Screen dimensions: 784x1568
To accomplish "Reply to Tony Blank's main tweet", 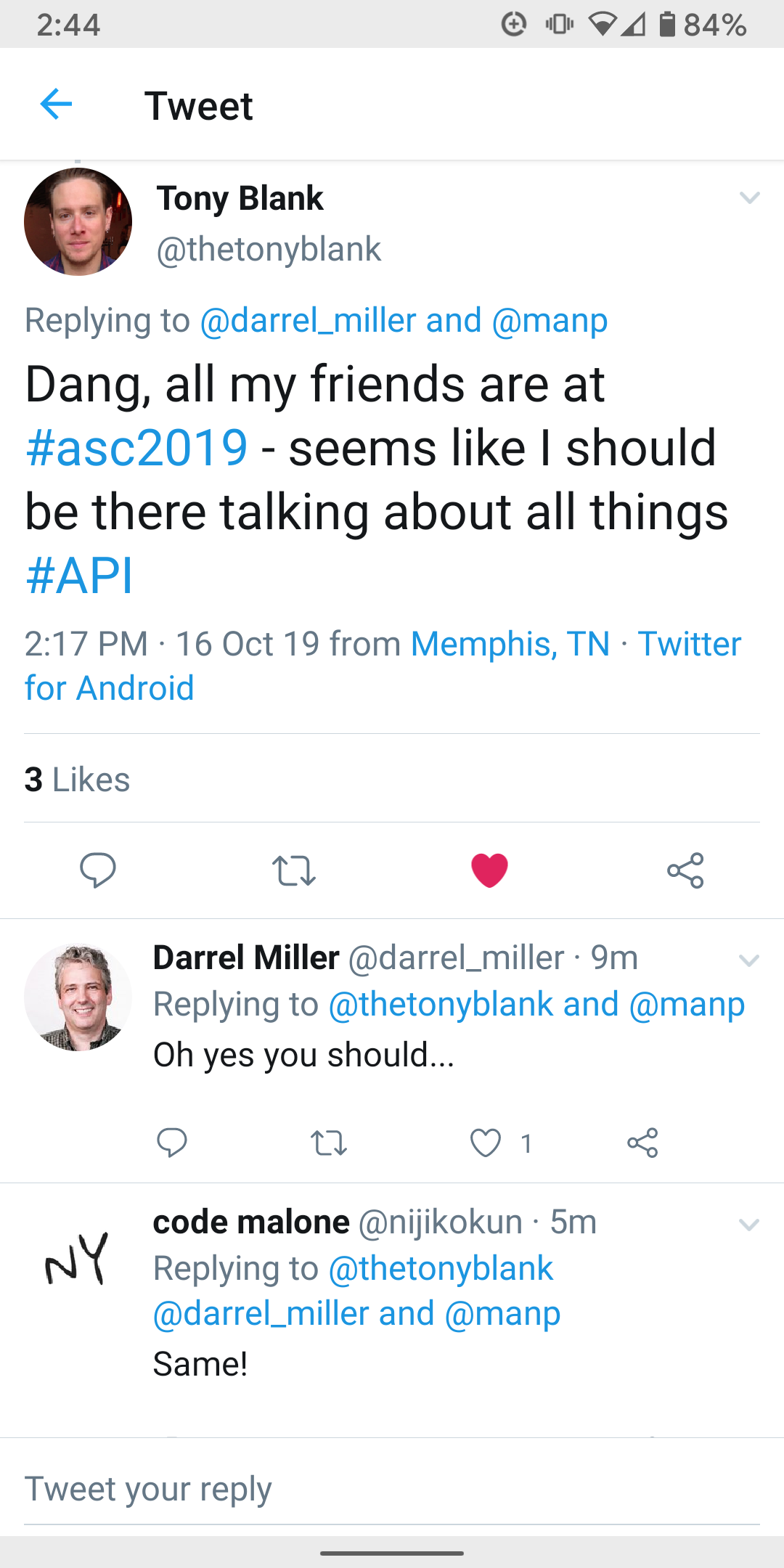I will click(x=98, y=870).
